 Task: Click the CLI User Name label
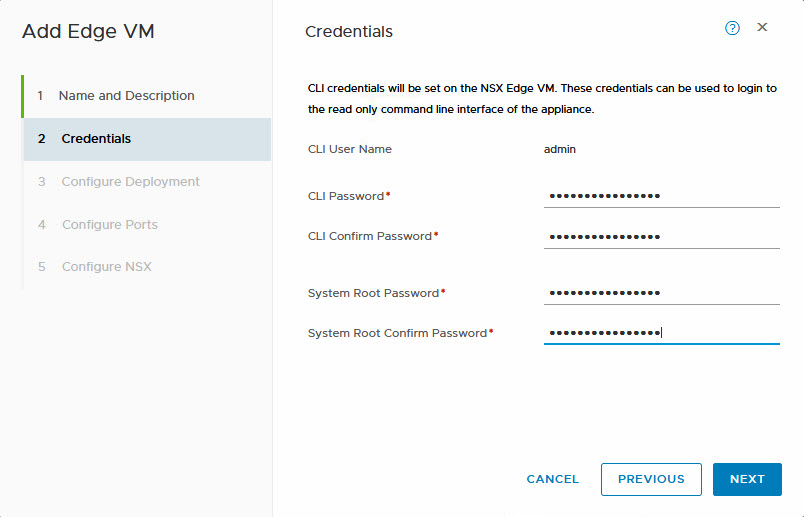tap(350, 149)
